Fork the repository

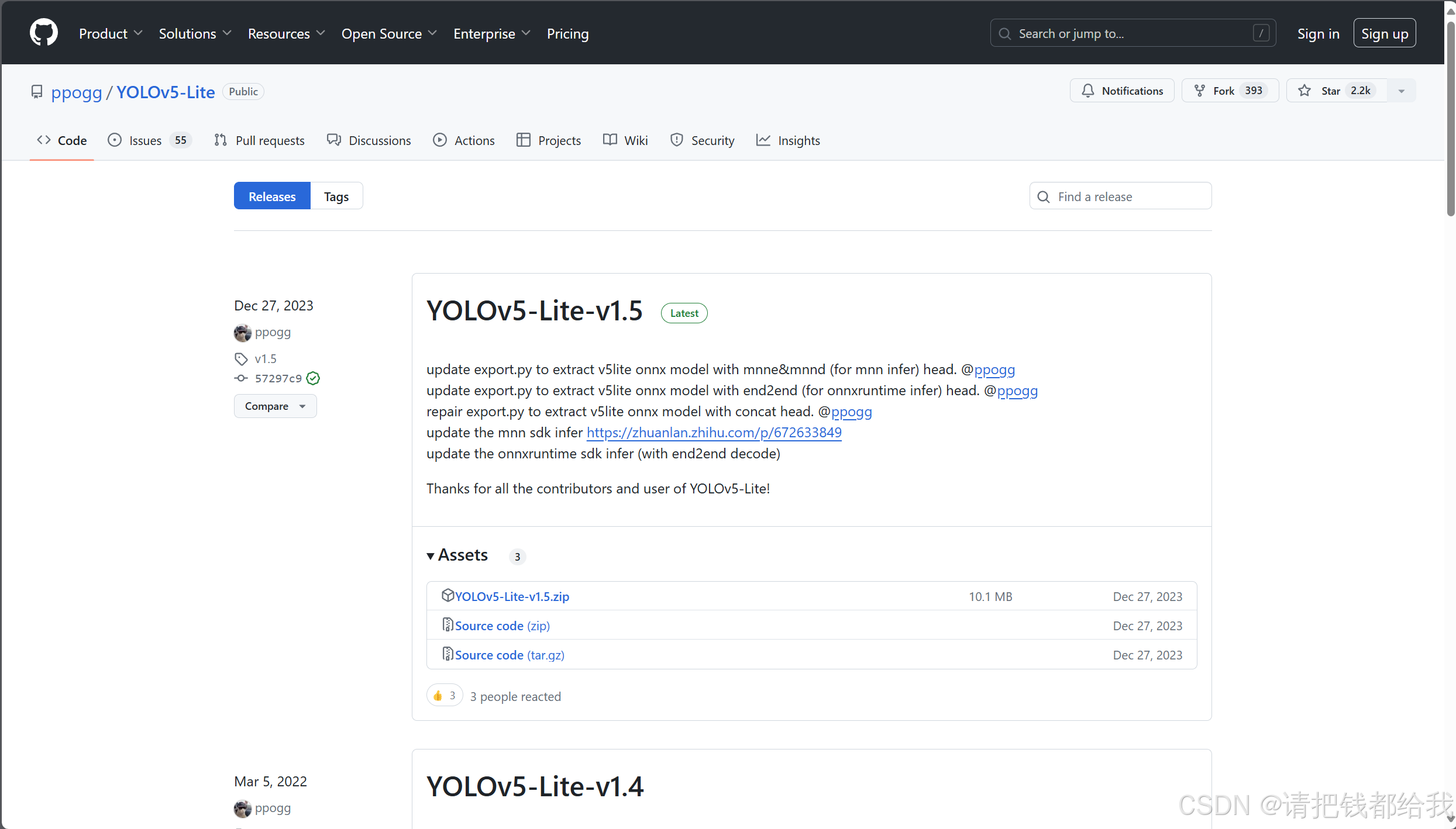click(1230, 91)
